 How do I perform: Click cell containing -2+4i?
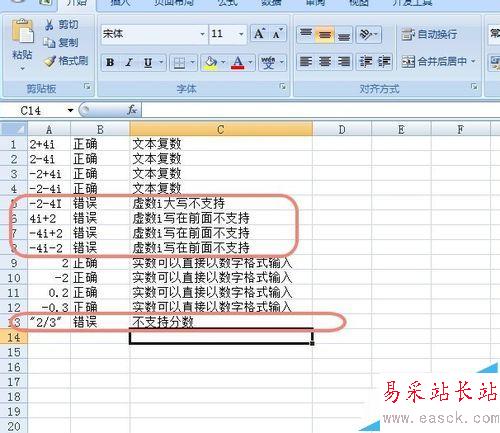tap(49, 174)
